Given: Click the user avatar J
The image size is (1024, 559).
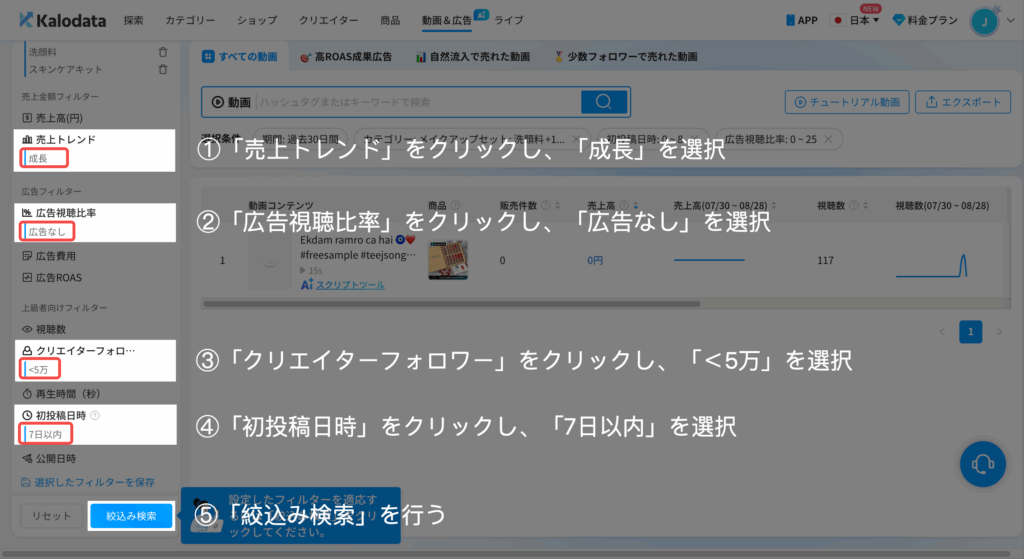Looking at the screenshot, I should point(984,22).
